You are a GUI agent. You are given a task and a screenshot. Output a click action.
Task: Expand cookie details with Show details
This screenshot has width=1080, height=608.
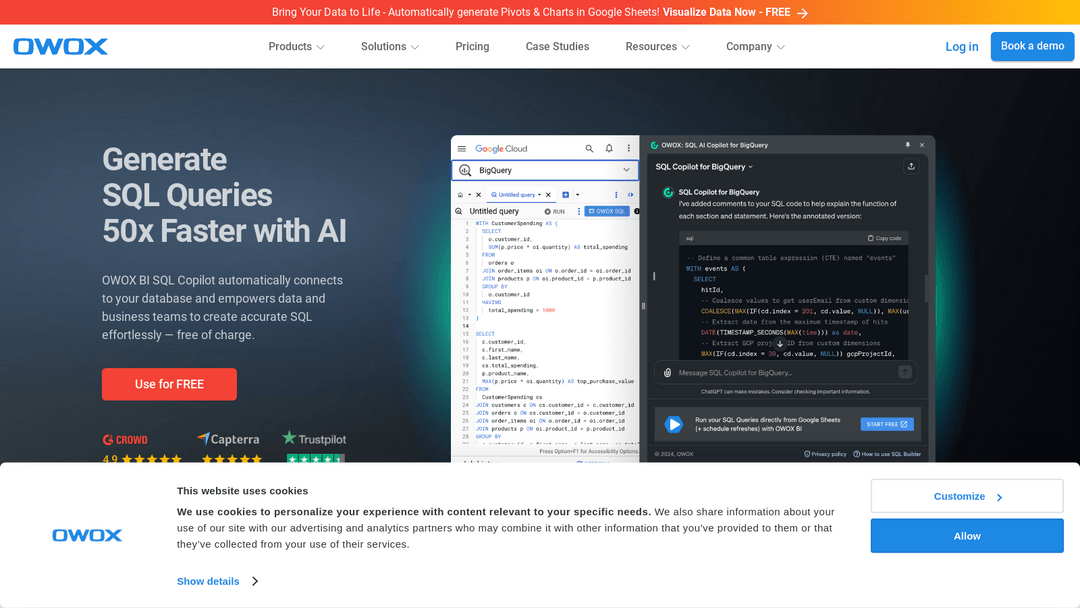(x=218, y=581)
